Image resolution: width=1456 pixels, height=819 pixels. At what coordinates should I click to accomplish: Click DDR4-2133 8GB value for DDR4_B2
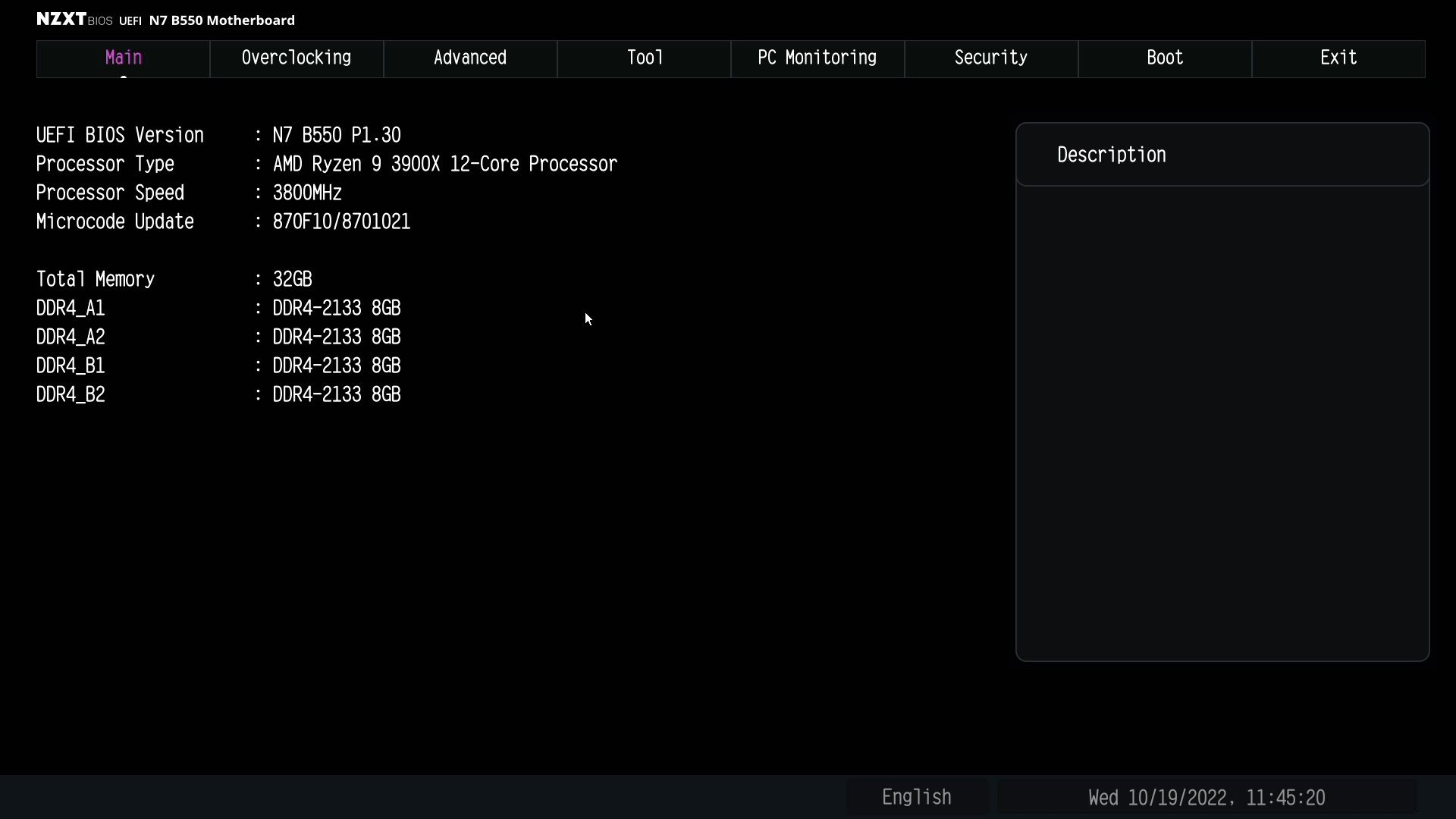click(x=337, y=394)
